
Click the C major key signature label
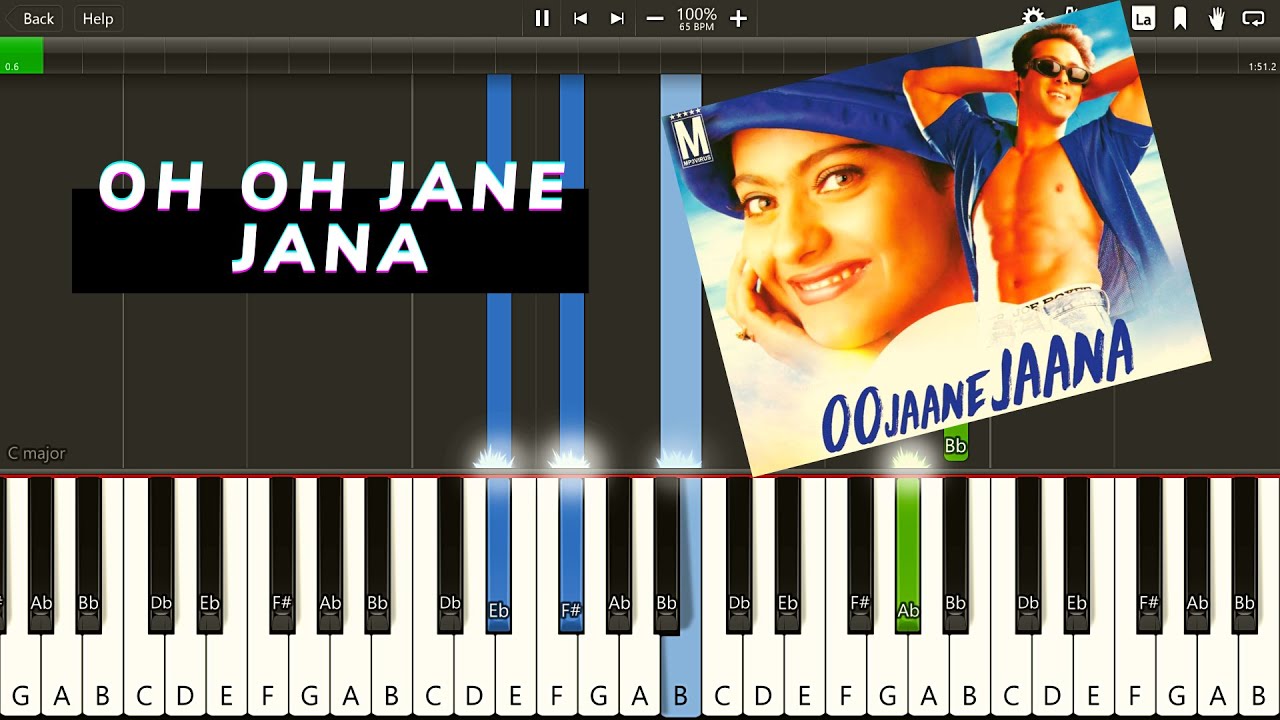(x=37, y=453)
